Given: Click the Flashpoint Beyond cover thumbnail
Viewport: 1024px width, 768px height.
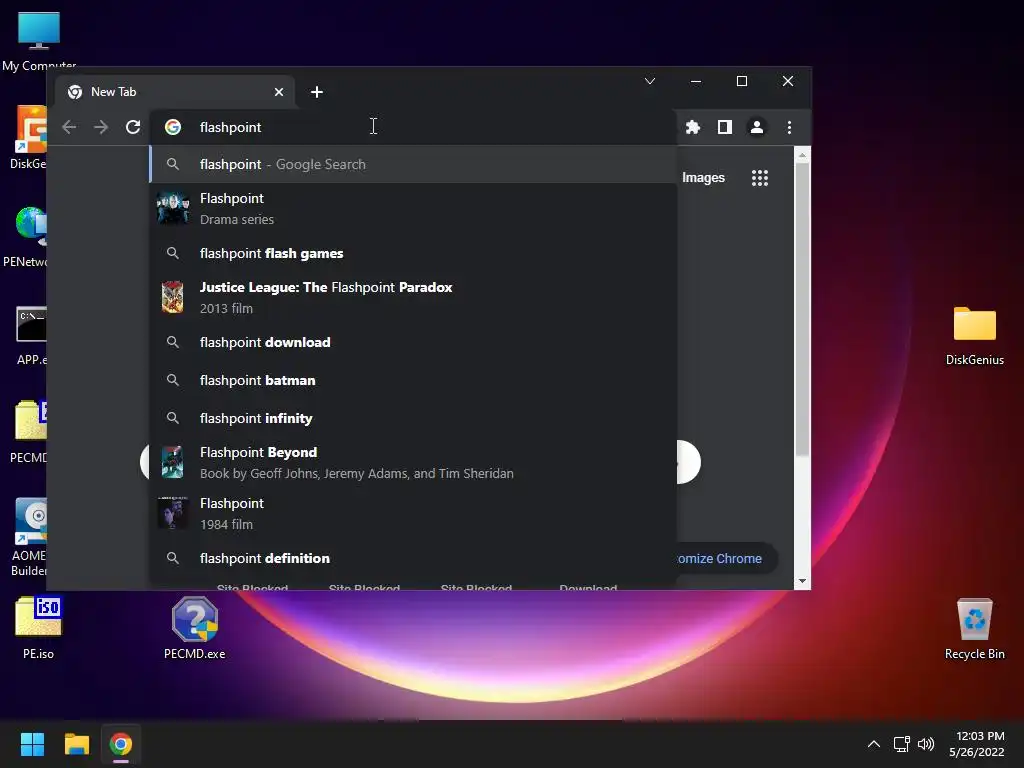Looking at the screenshot, I should [x=172, y=462].
